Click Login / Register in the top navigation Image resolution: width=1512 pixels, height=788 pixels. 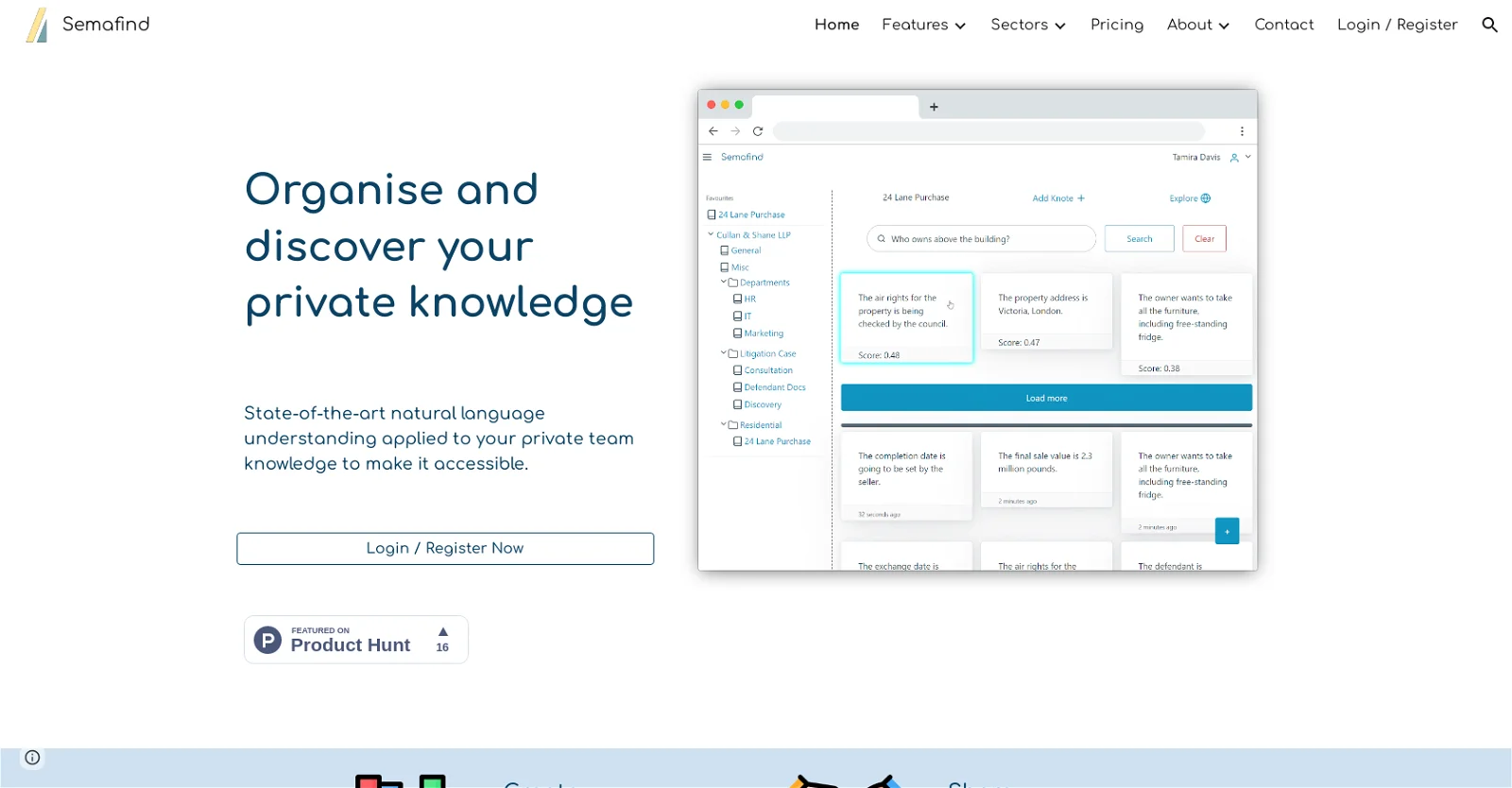pos(1397,25)
